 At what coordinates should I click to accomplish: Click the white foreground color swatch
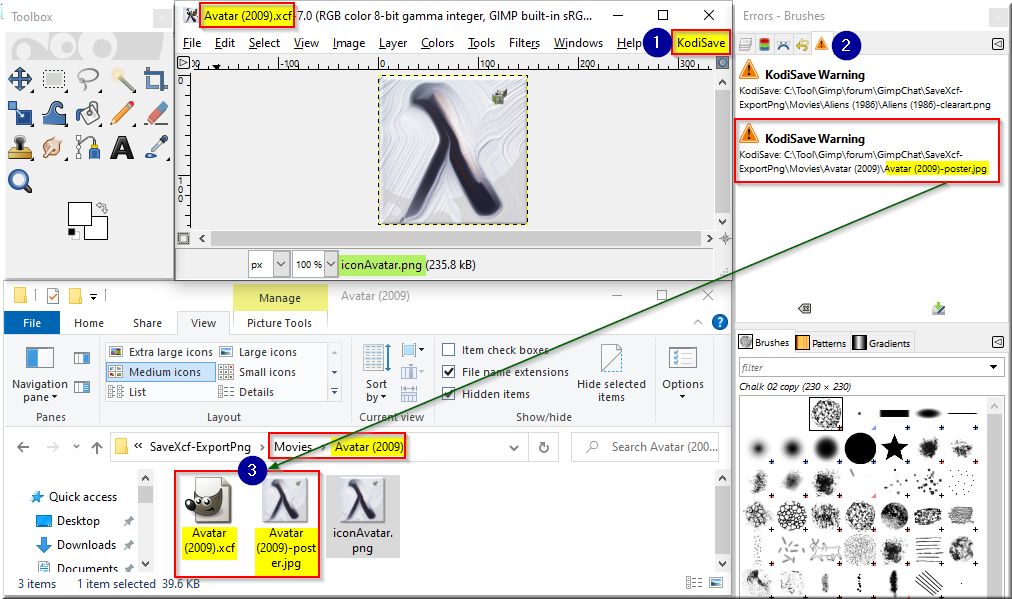(79, 214)
